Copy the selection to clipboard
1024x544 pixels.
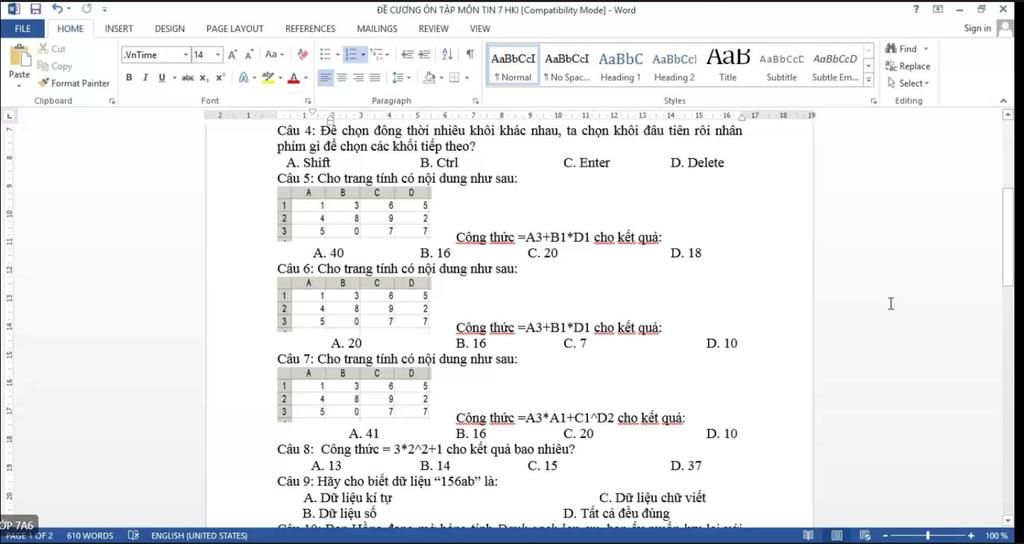tap(55, 66)
